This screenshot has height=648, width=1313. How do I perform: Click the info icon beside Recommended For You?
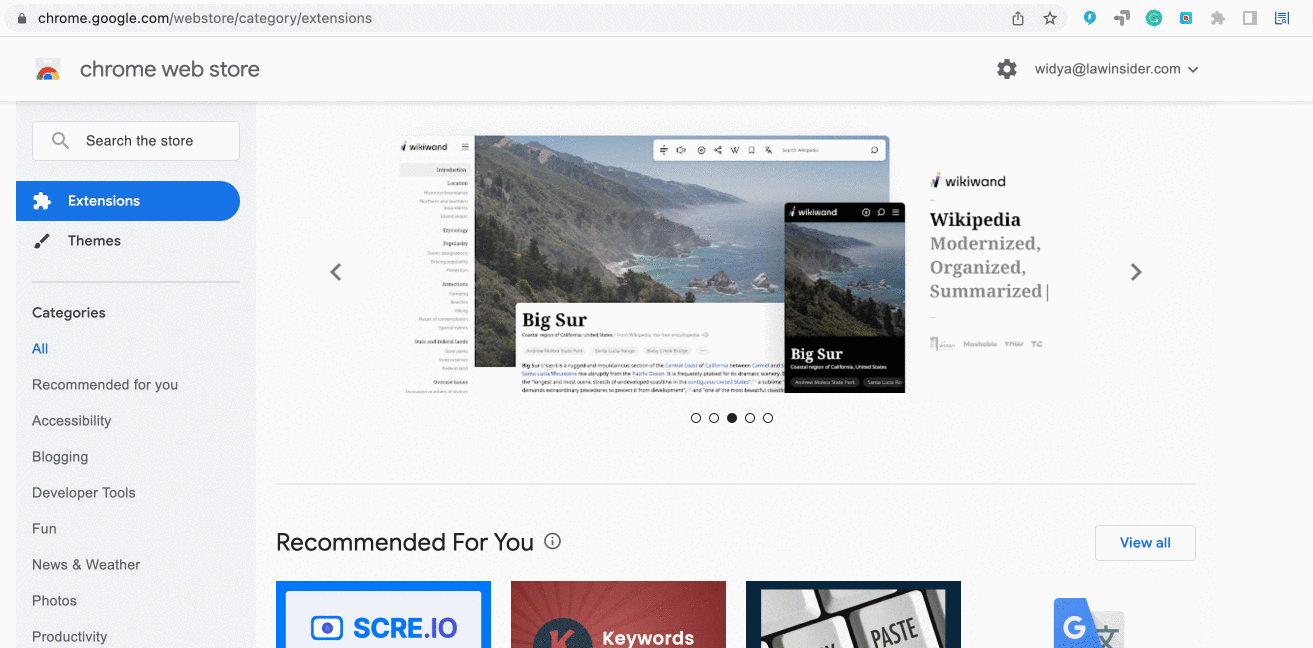coord(552,542)
